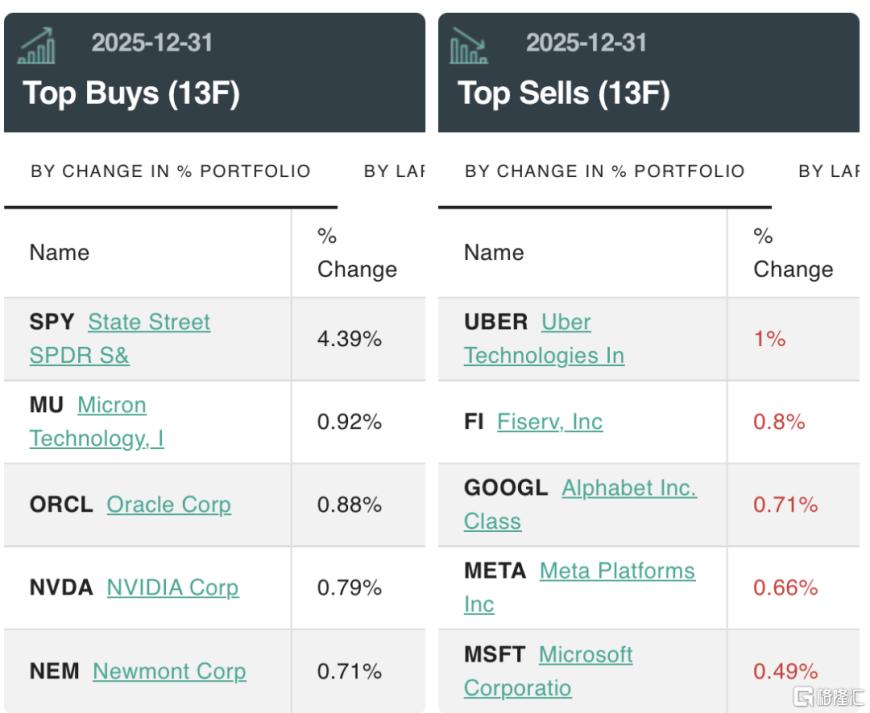Click the rising chart icon beside Top Buys

coord(38,45)
